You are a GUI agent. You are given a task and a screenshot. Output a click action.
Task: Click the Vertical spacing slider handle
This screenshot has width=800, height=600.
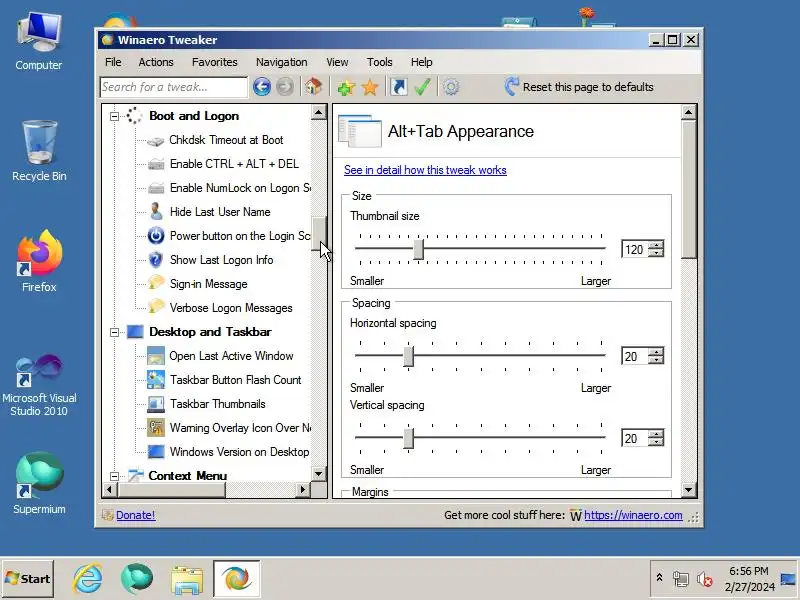[409, 438]
